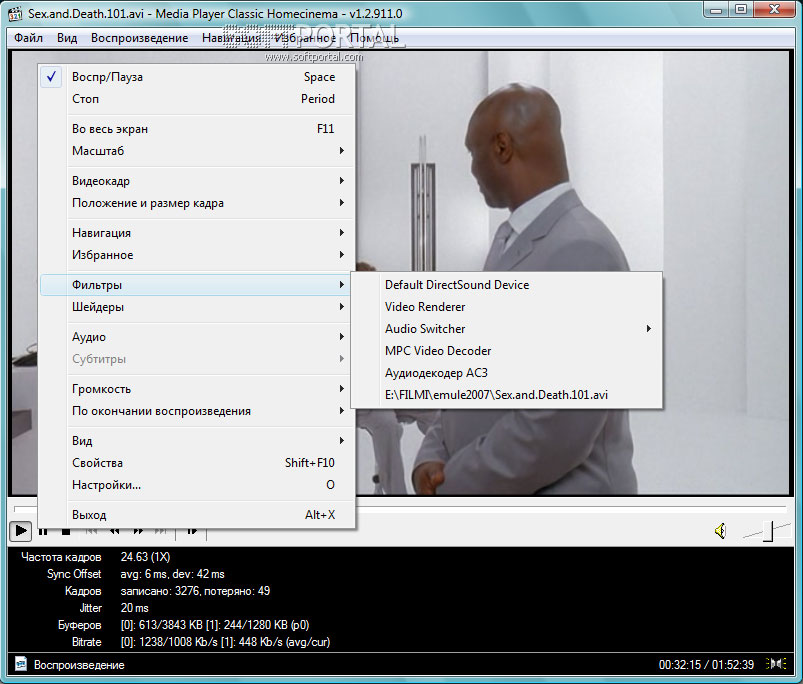The image size is (803, 684).
Task: Click the rewind (decrease speed) toolbar button
Action: click(114, 531)
